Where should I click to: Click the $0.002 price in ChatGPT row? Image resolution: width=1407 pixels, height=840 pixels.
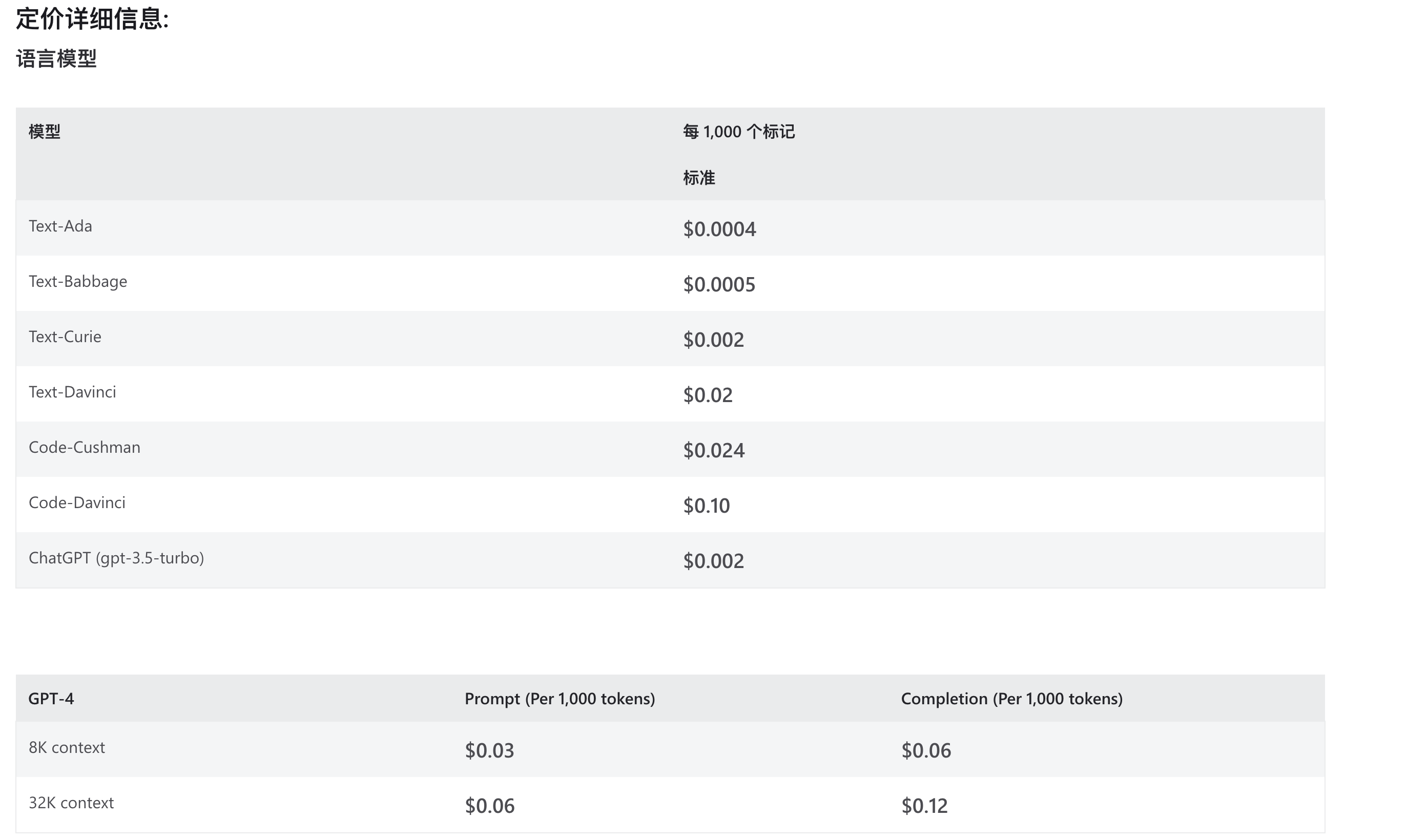point(713,561)
